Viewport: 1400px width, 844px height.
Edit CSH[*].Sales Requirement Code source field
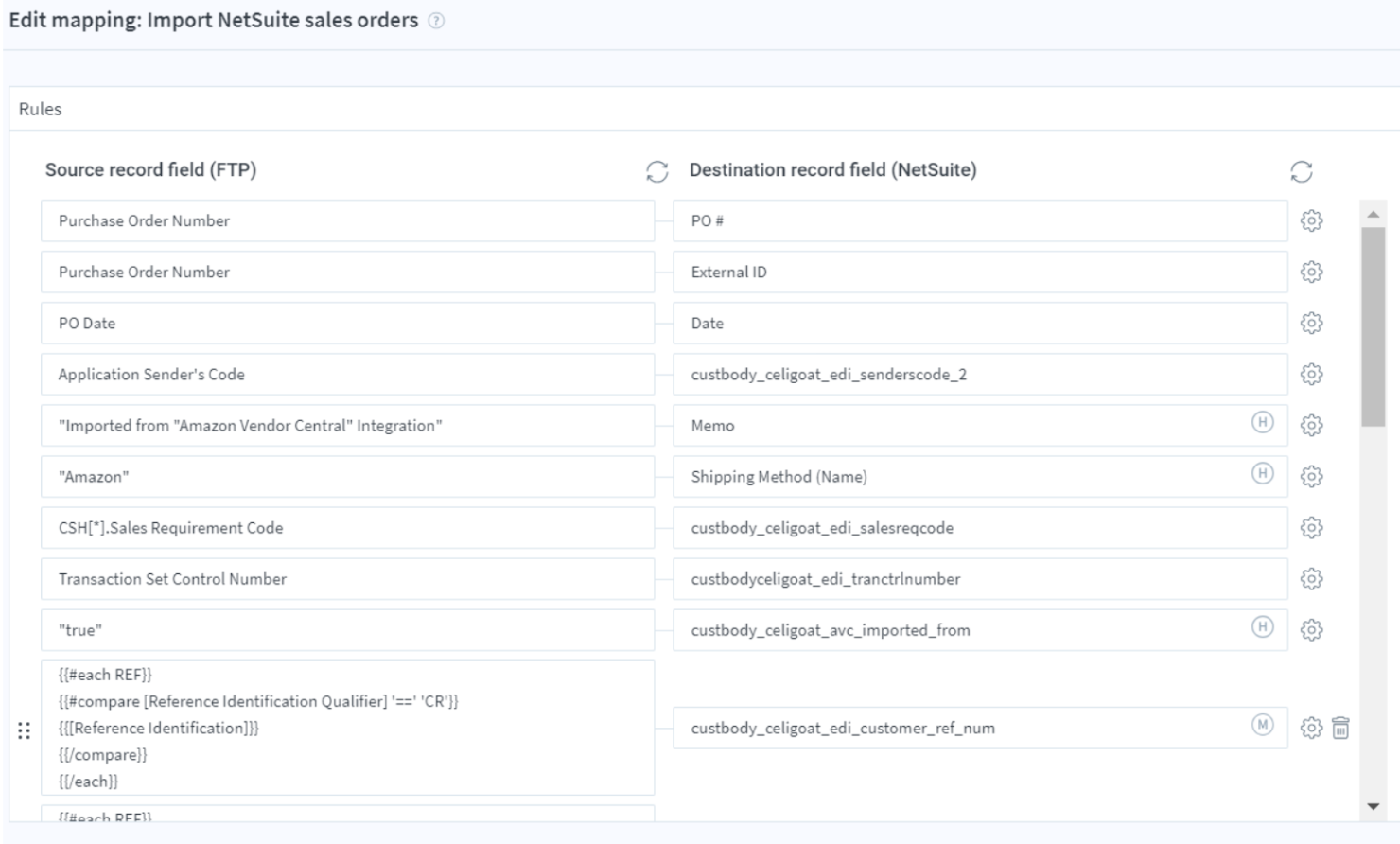(x=347, y=527)
